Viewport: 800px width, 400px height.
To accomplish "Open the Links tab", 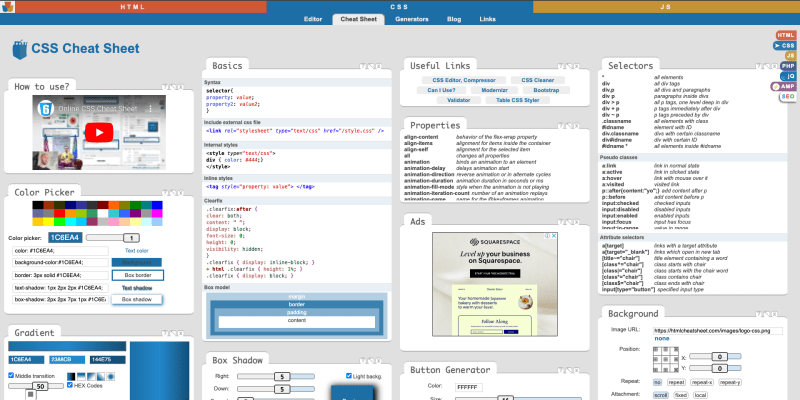I will click(x=487, y=19).
